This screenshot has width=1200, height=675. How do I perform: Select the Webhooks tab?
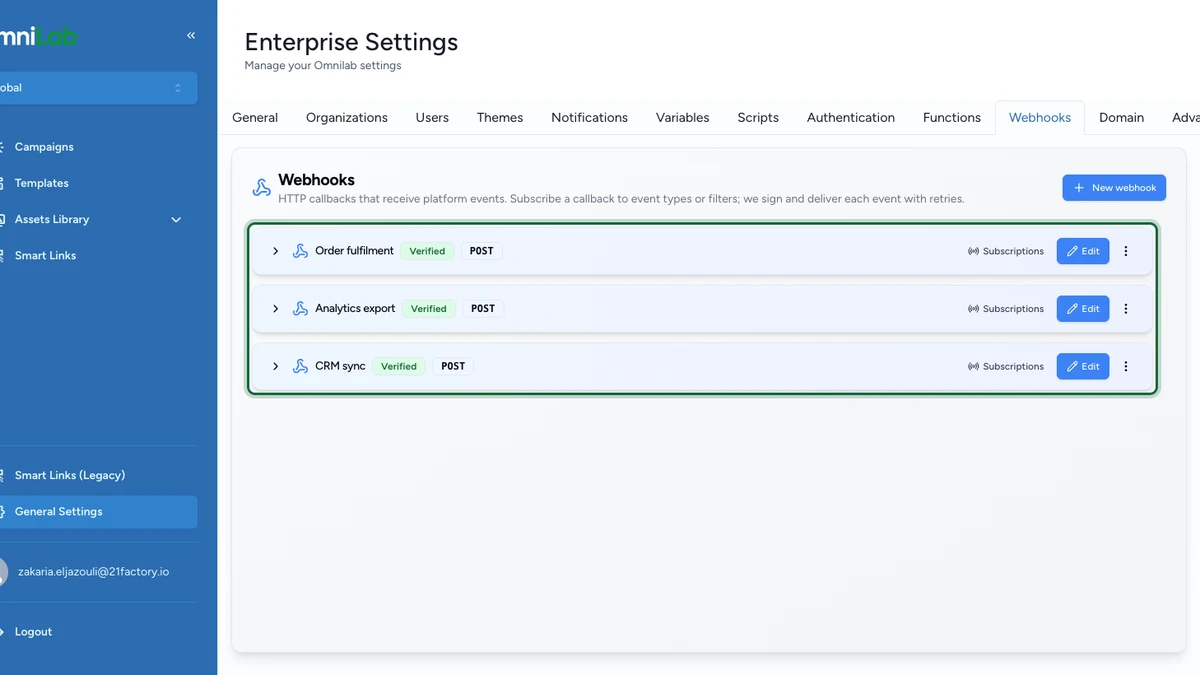point(1040,117)
